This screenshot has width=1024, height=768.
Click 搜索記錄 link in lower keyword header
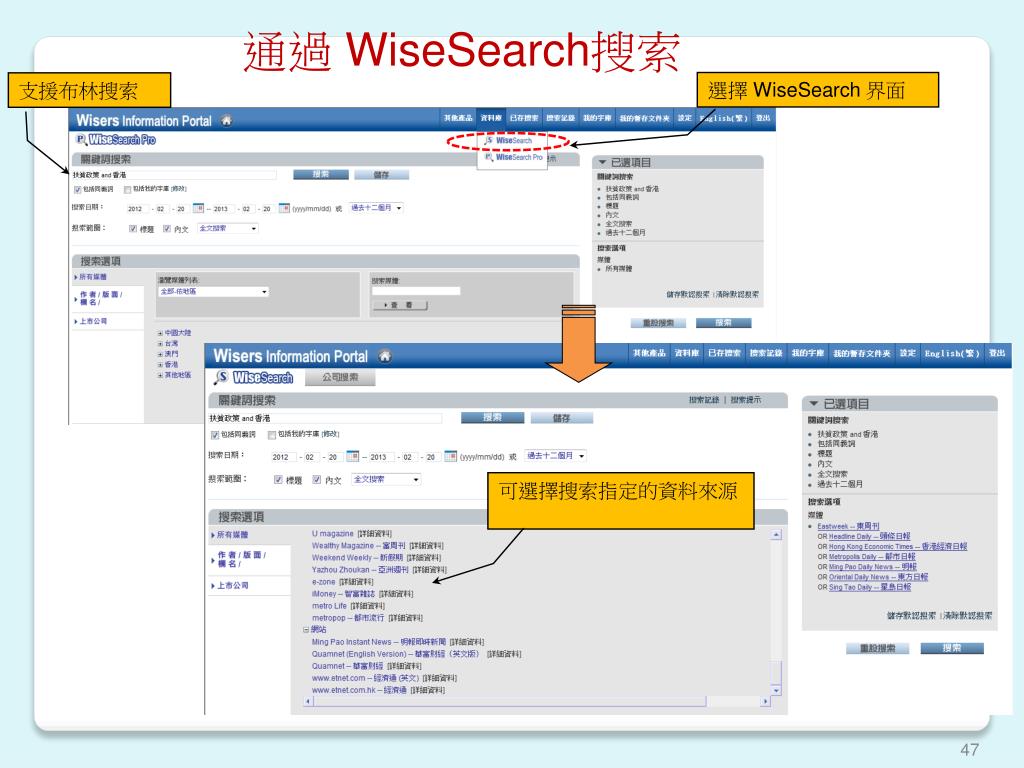click(x=703, y=400)
